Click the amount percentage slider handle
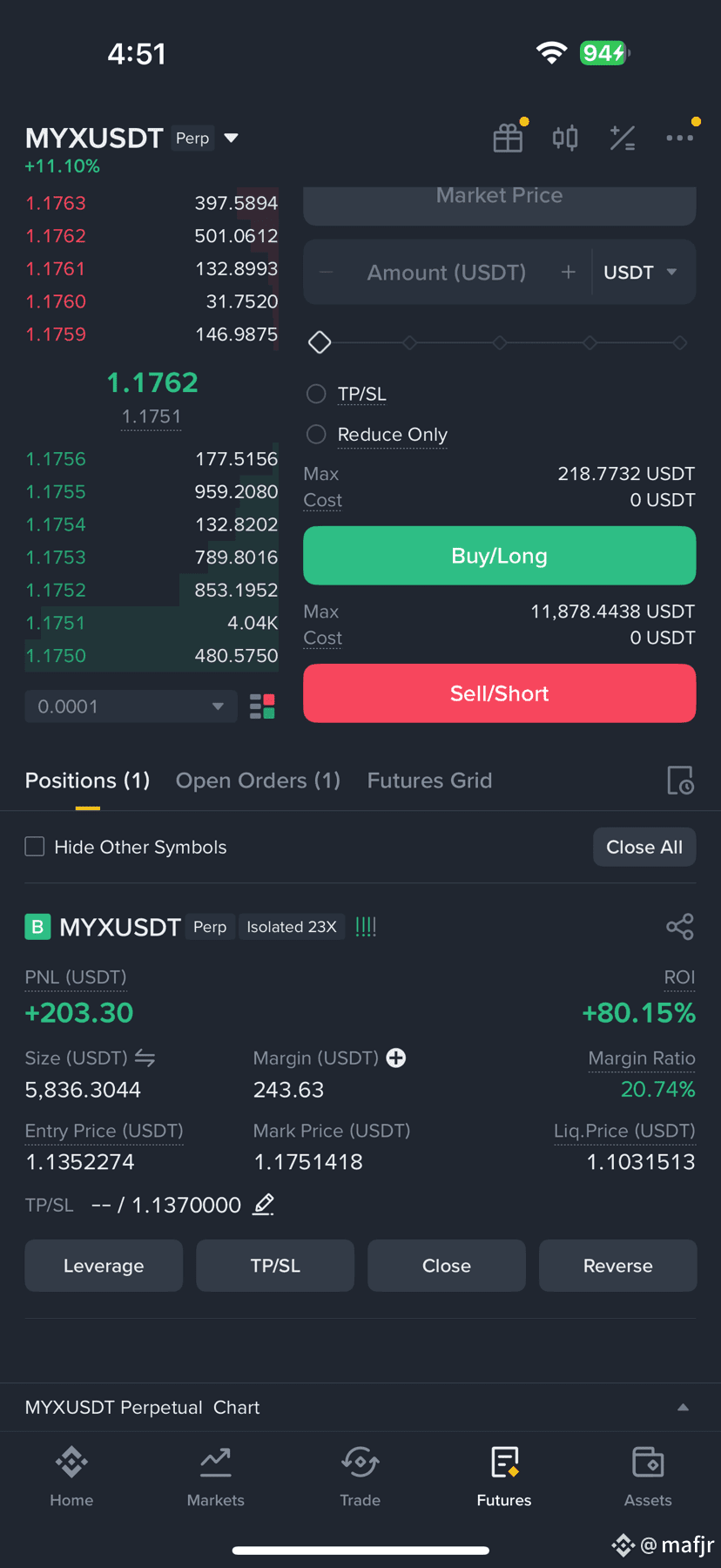The image size is (721, 1568). (320, 342)
